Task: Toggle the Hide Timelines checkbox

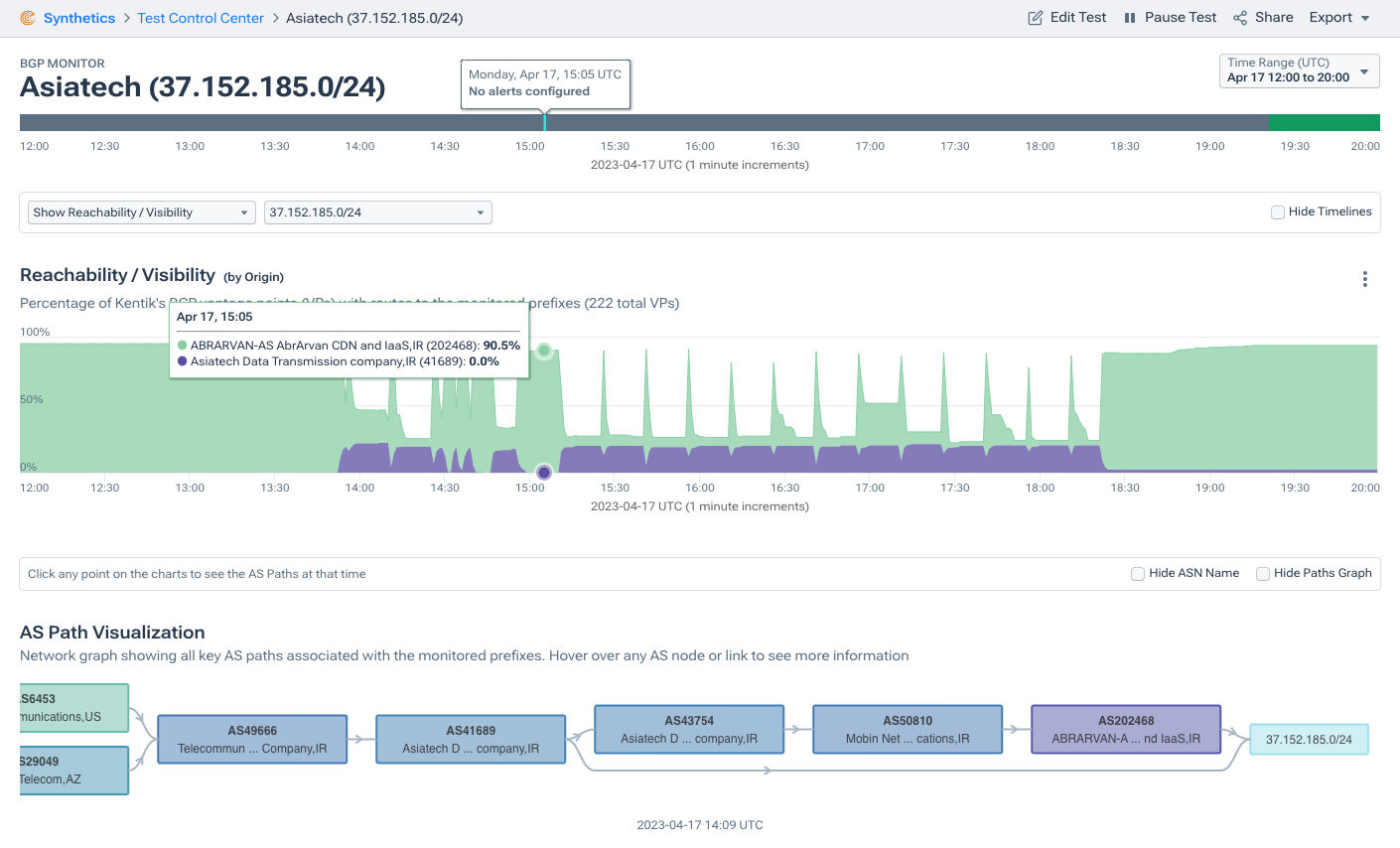Action: [1278, 212]
